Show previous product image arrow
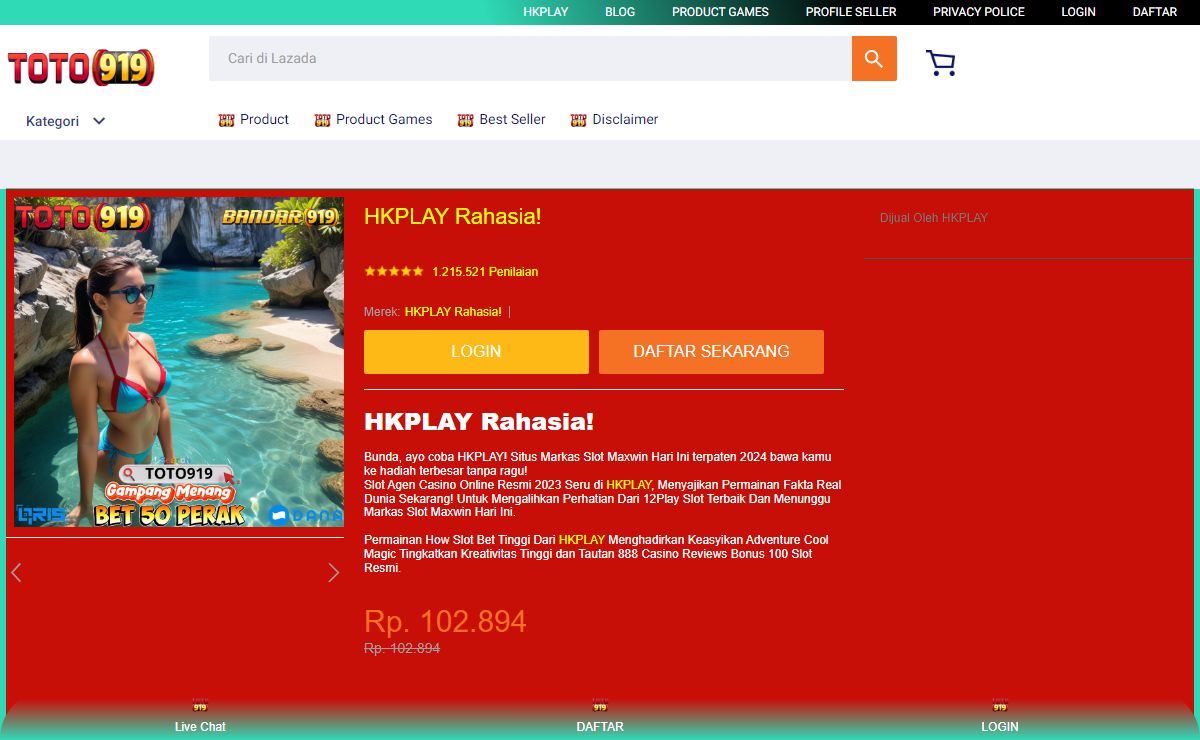The height and width of the screenshot is (740, 1200). 16,572
